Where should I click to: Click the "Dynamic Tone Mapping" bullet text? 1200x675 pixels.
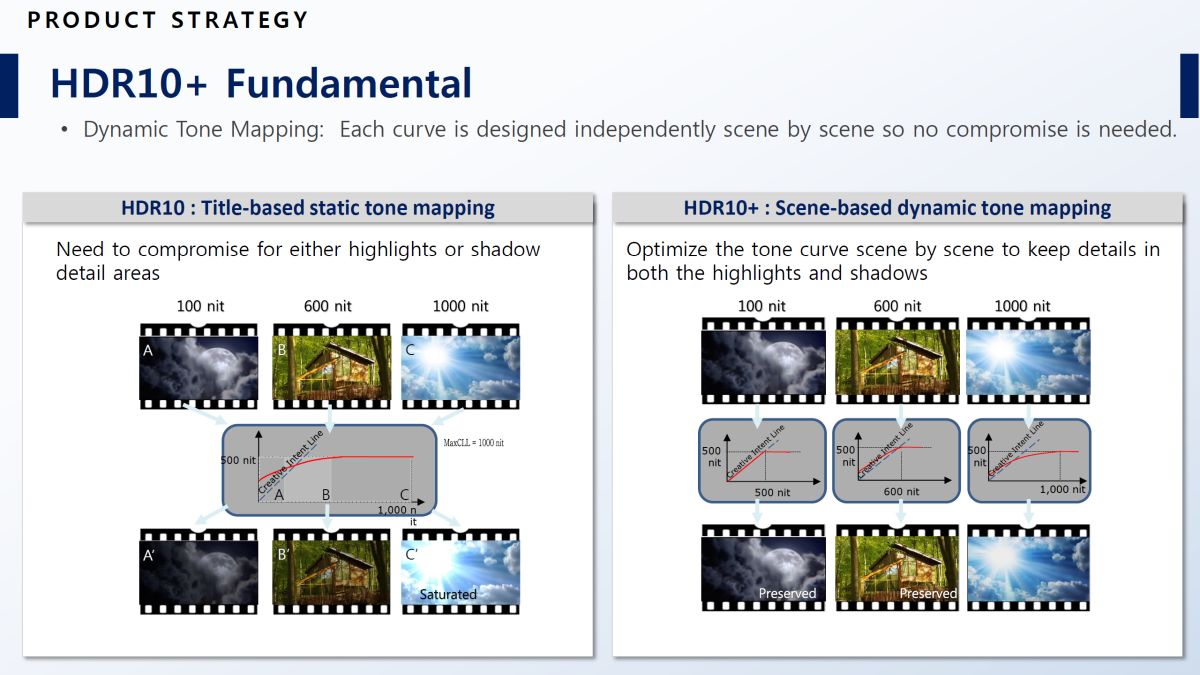tap(628, 130)
